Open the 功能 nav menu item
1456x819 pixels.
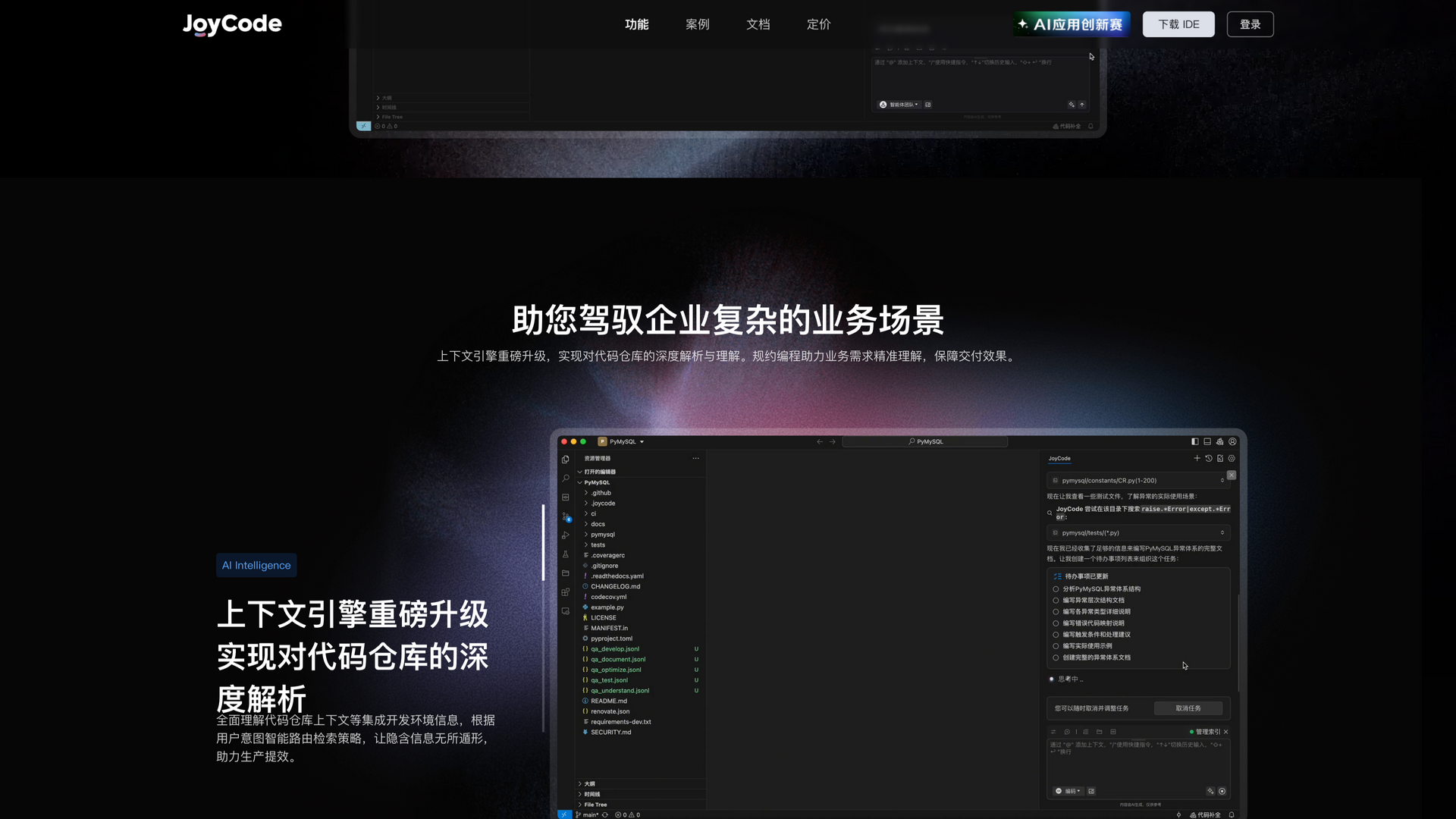(637, 24)
